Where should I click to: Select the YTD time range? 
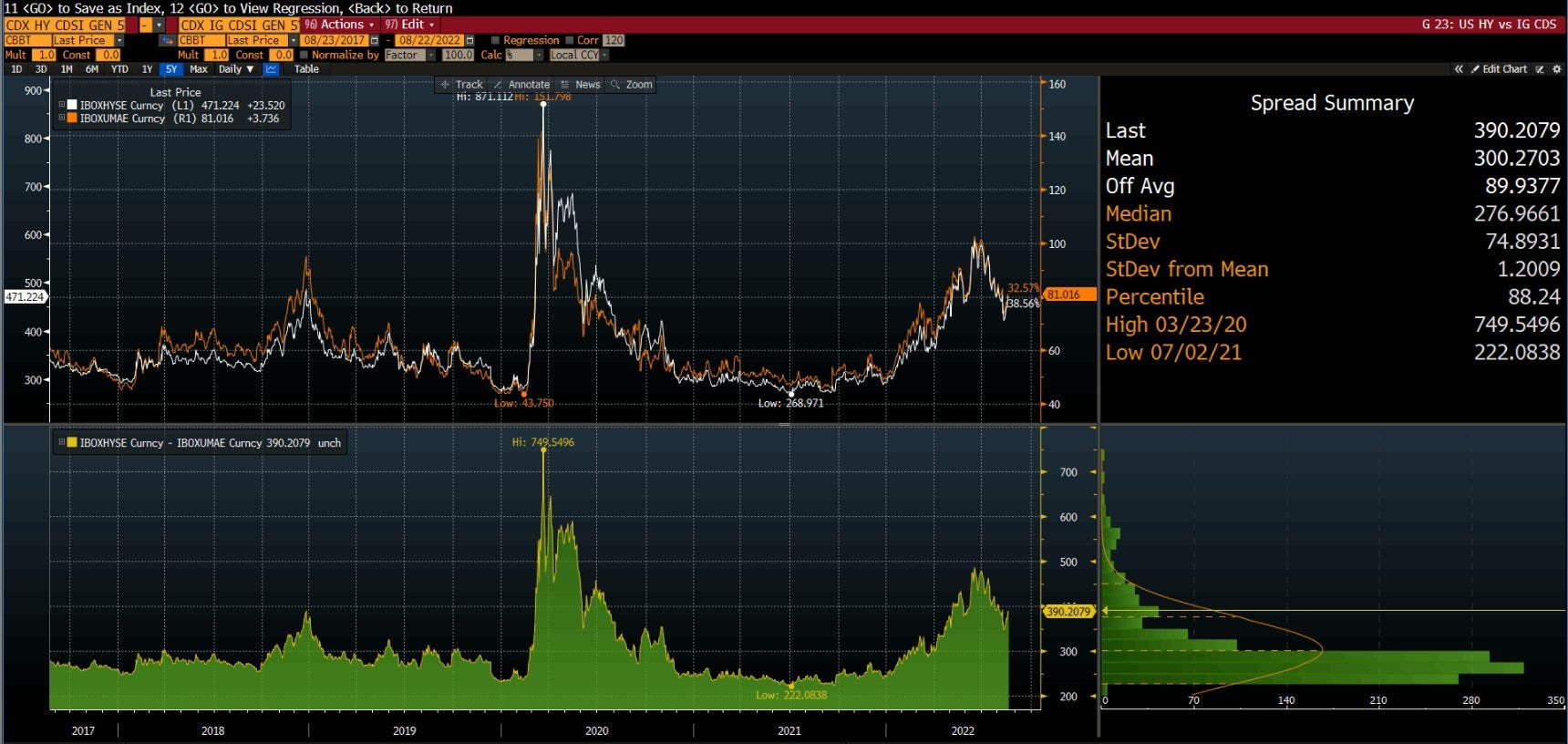119,68
